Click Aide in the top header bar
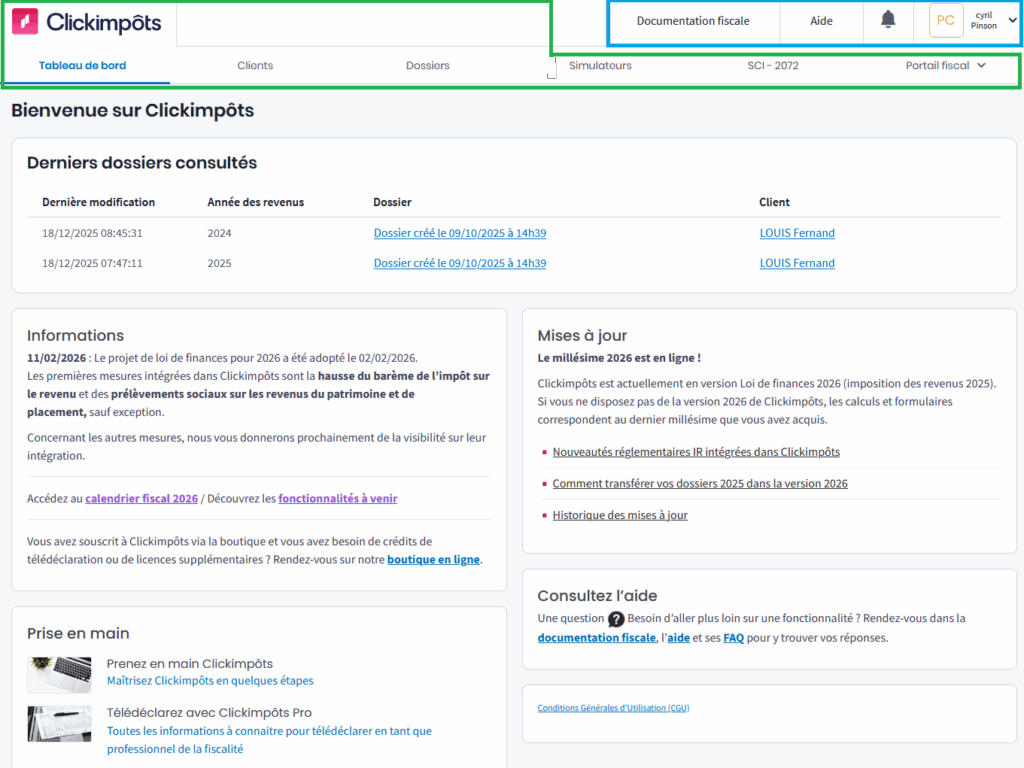Screen dimensions: 1024x768 [820, 21]
